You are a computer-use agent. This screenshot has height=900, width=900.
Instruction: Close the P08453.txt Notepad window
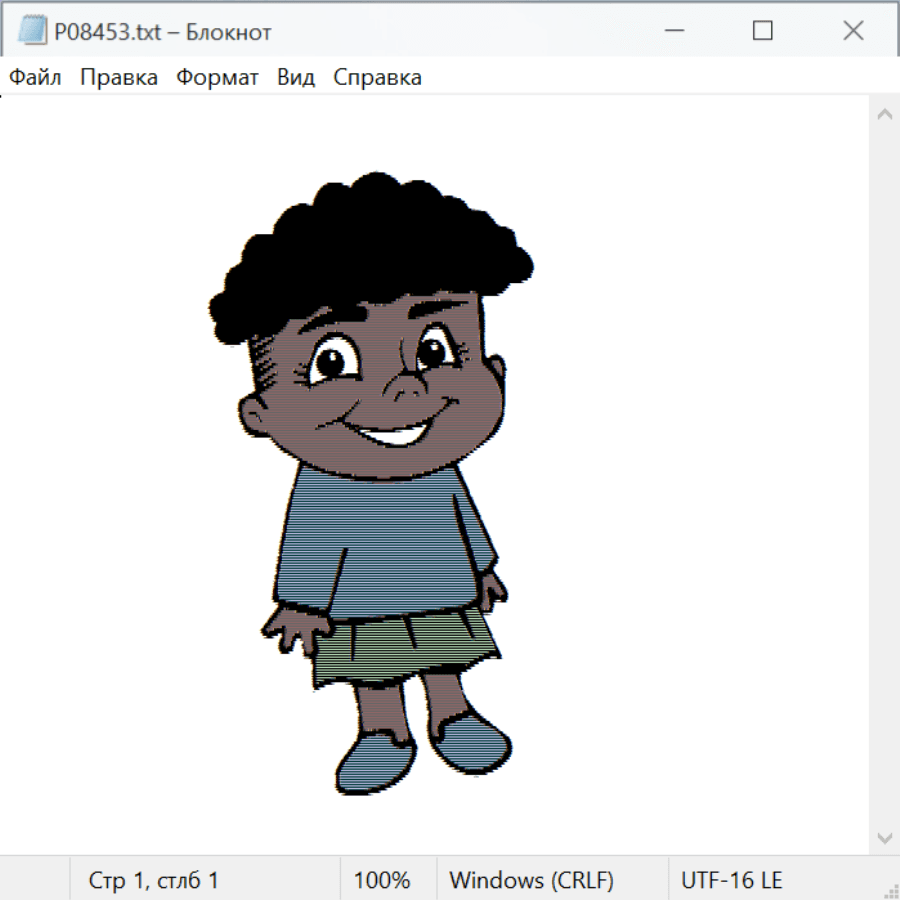(853, 31)
